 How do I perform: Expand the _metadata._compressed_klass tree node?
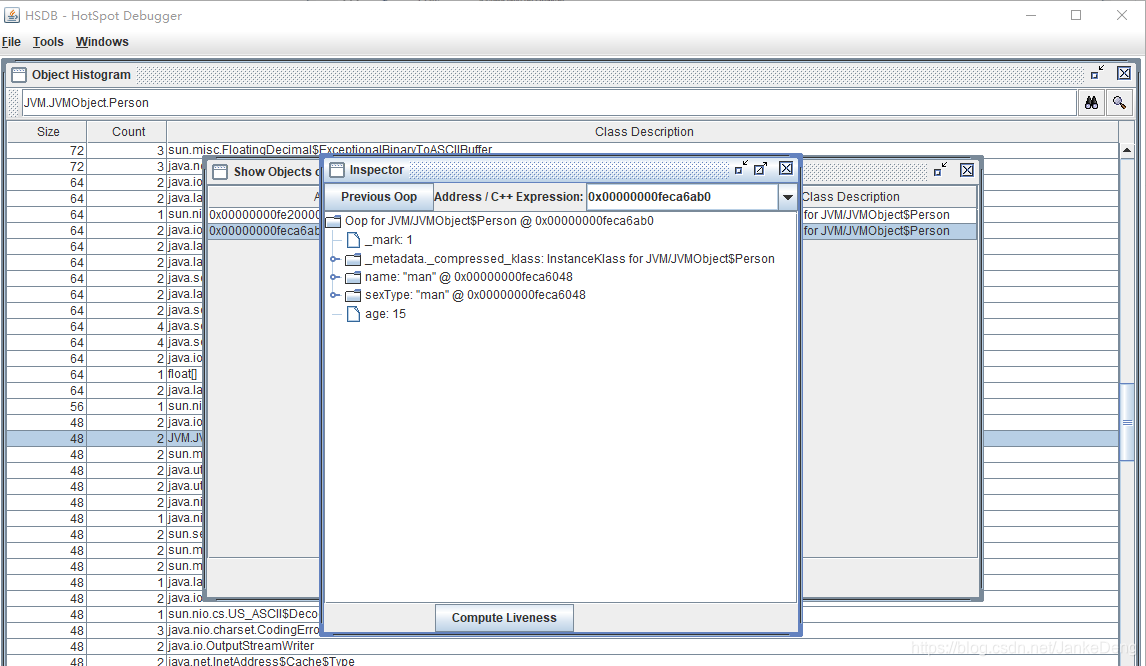click(333, 259)
